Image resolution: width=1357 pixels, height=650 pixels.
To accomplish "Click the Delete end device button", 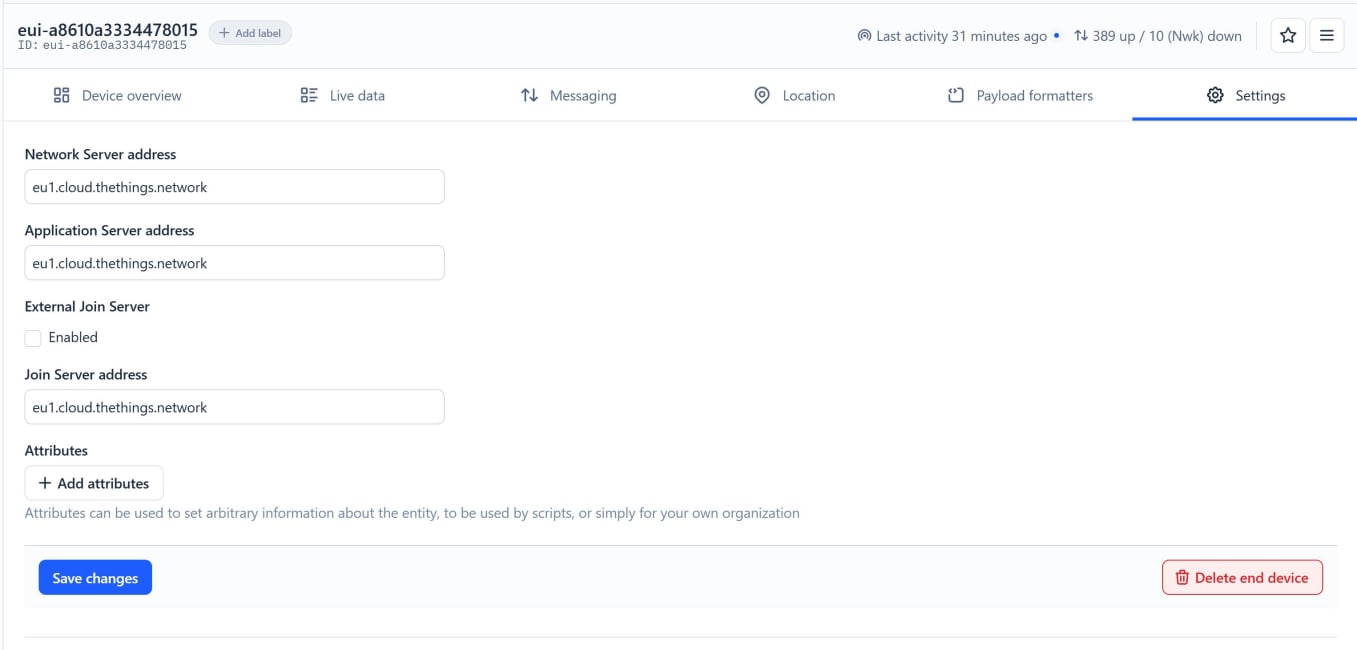I will (x=1242, y=578).
